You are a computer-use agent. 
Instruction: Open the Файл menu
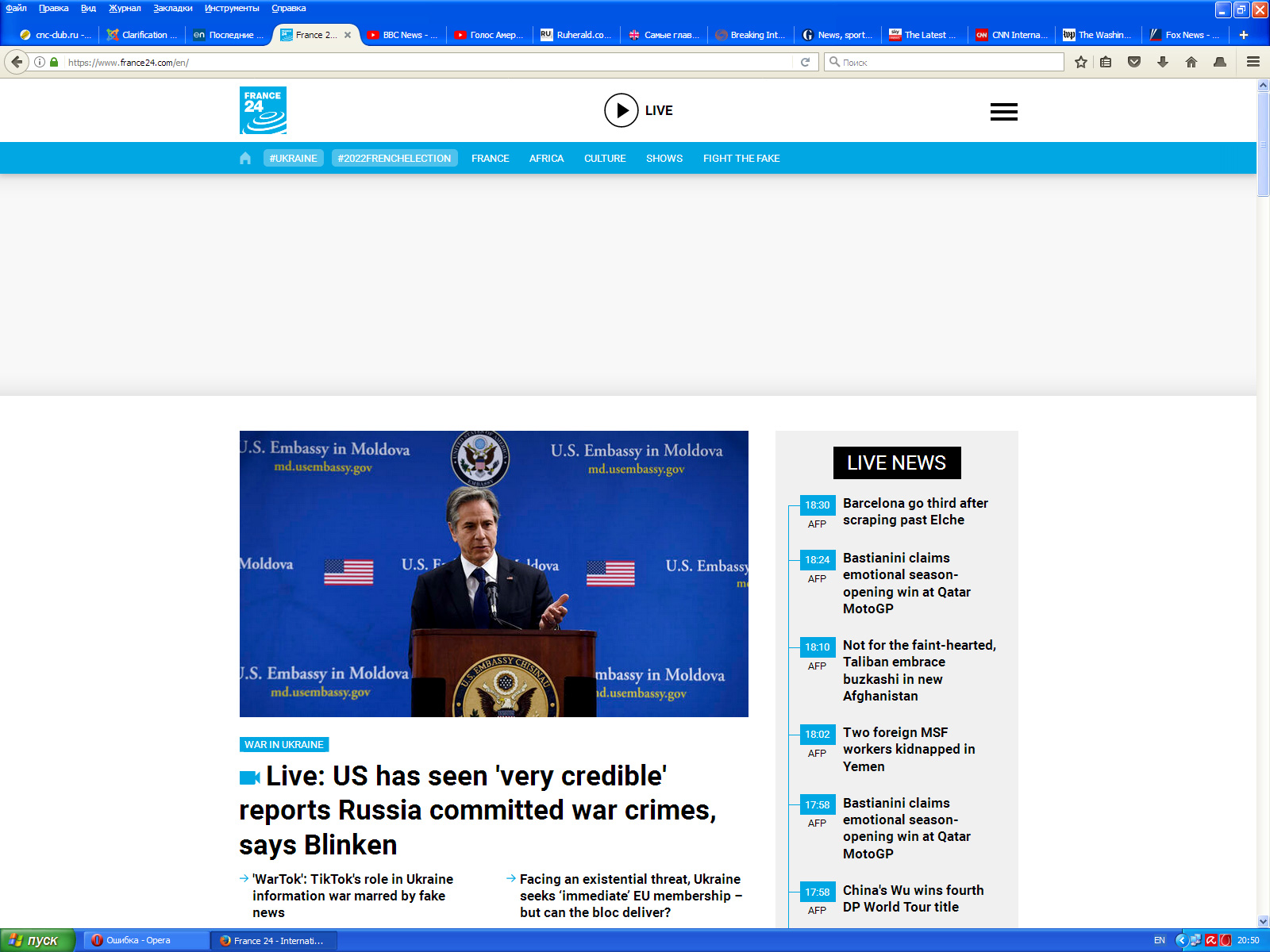coord(16,8)
